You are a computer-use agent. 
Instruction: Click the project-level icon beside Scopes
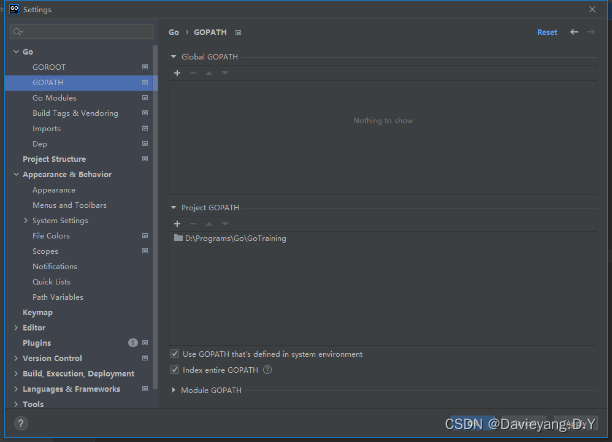(x=145, y=251)
